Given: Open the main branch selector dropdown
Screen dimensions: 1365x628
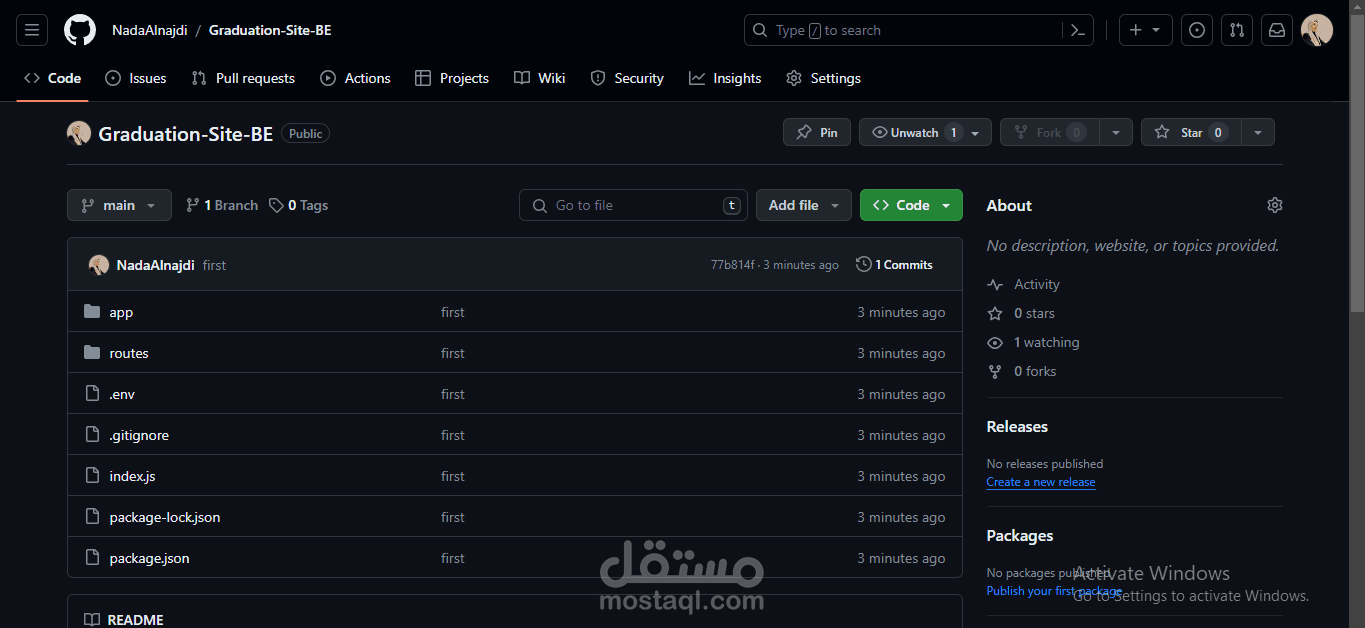Looking at the screenshot, I should tap(119, 205).
